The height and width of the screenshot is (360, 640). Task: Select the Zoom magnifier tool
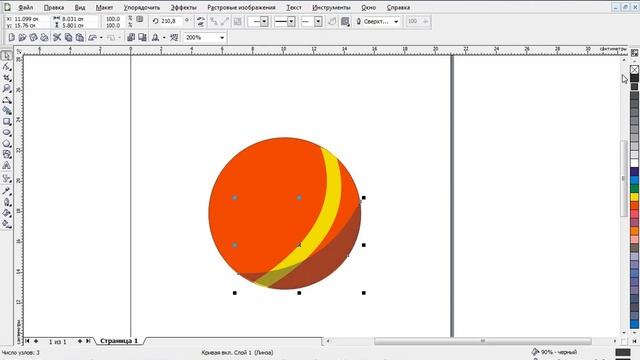pyautogui.click(x=7, y=89)
